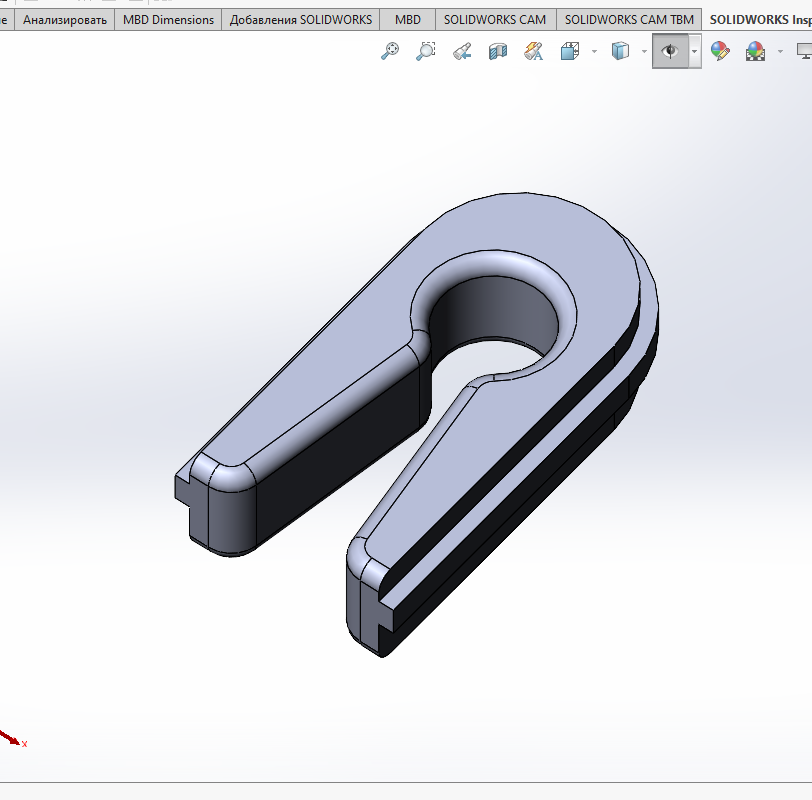Screen dimensions: 812x800
Task: Click the View Settings monitor icon
Action: 803,51
